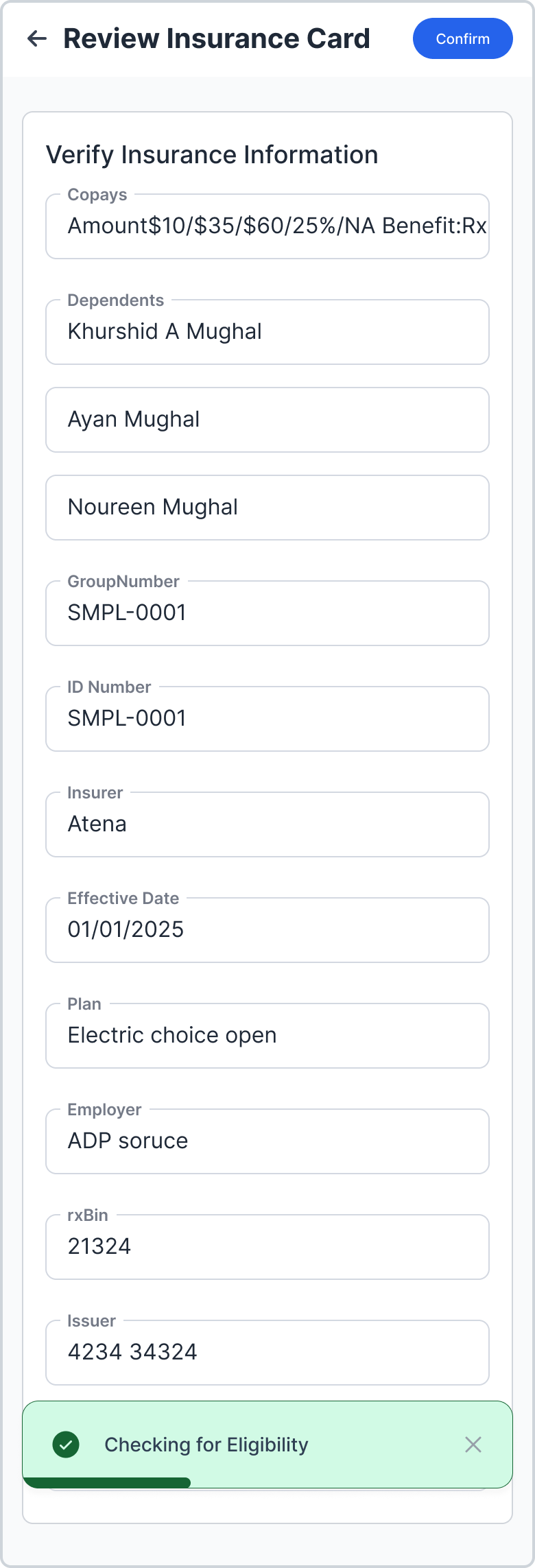The width and height of the screenshot is (535, 1568).
Task: Click the ID Number field
Action: pyautogui.click(x=267, y=719)
